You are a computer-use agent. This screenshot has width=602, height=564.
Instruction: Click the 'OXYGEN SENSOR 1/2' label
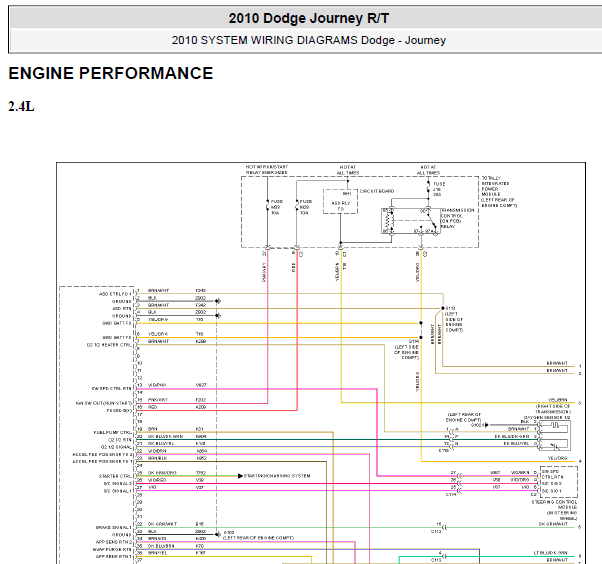[547, 417]
